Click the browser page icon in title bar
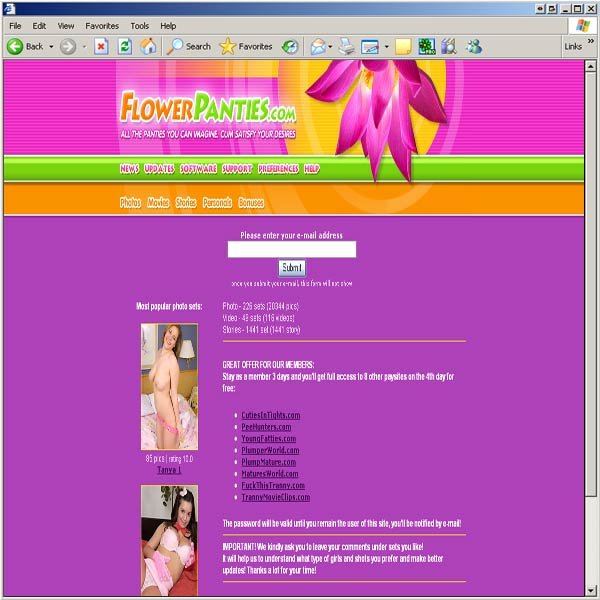Screen dimensions: 600x600 tap(9, 8)
